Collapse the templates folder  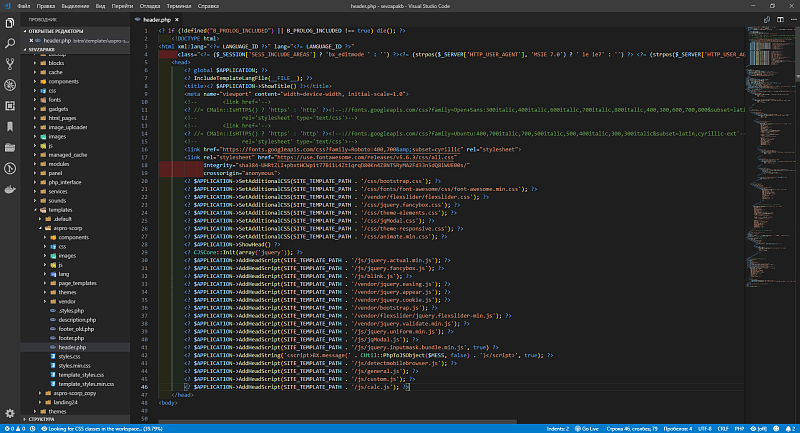point(60,210)
